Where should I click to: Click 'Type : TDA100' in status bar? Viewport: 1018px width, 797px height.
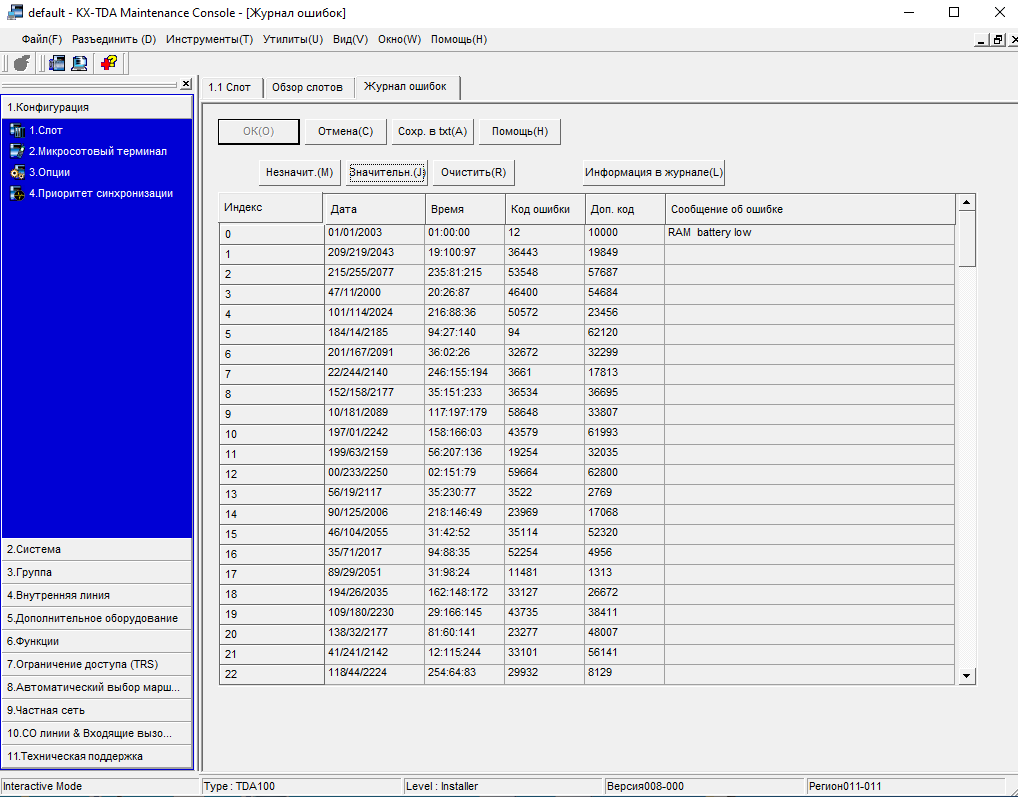tap(302, 787)
